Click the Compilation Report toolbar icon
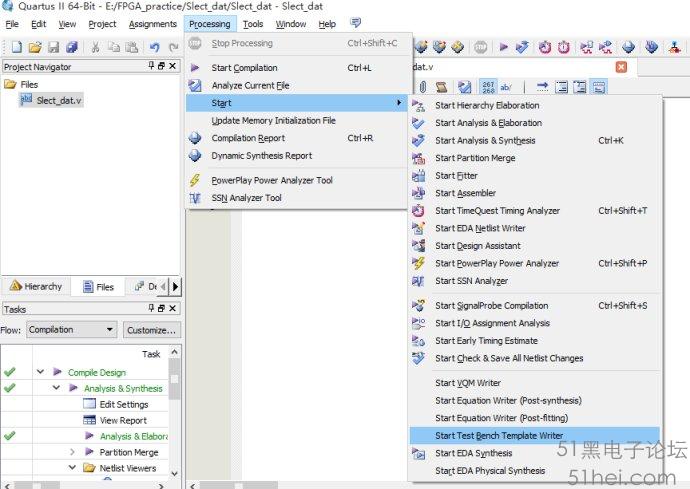 click(x=629, y=47)
